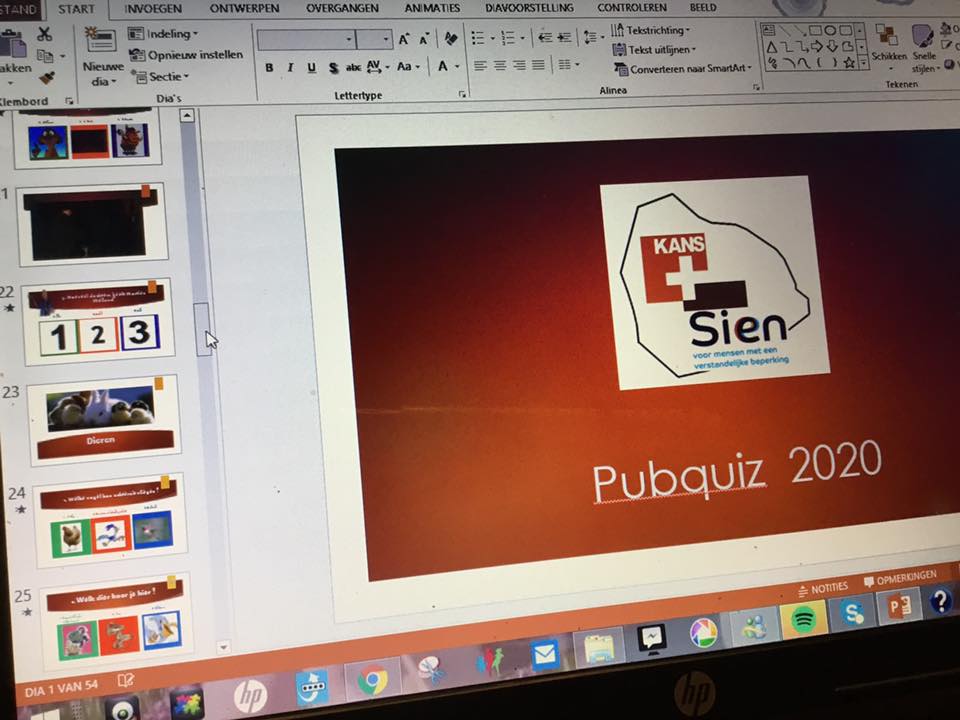Click slide panel scroll up arrow
This screenshot has width=960, height=720.
(x=187, y=116)
